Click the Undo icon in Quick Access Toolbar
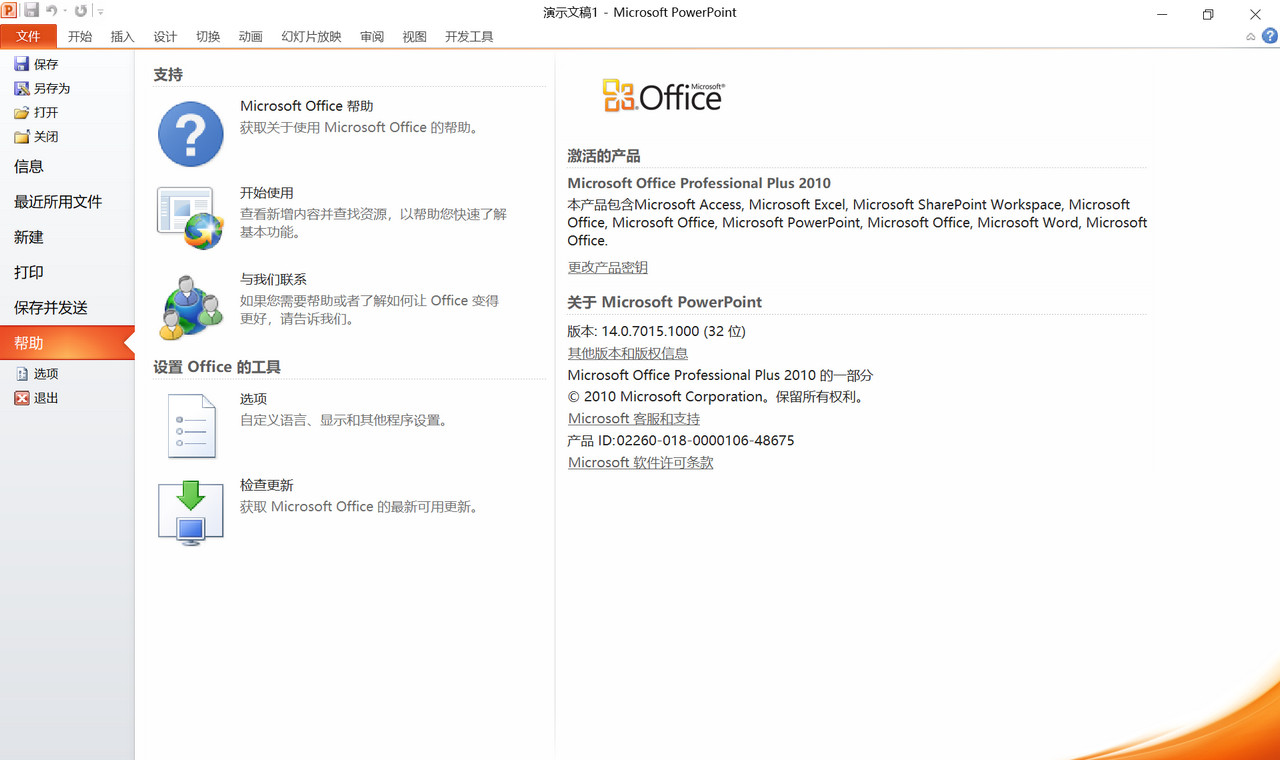The width and height of the screenshot is (1280, 760). coord(51,11)
